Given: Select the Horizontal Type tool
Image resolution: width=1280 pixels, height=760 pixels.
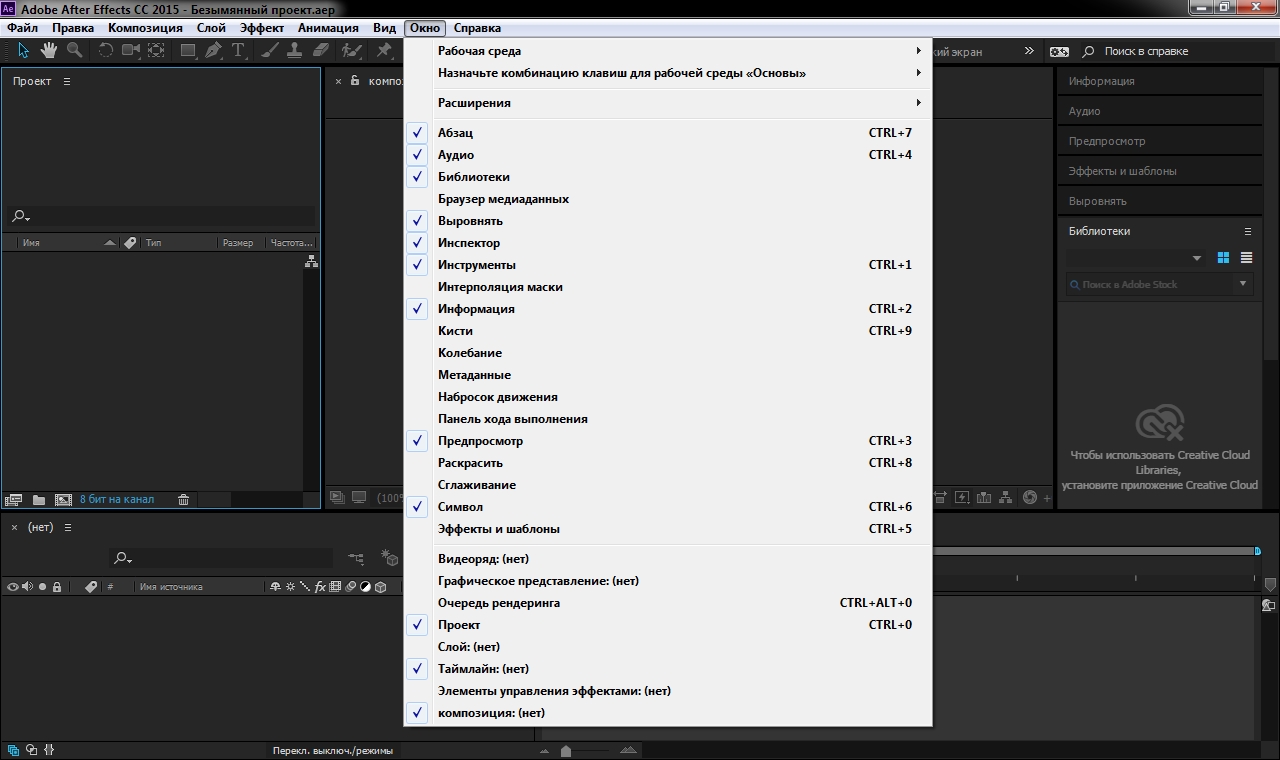Looking at the screenshot, I should 239,50.
